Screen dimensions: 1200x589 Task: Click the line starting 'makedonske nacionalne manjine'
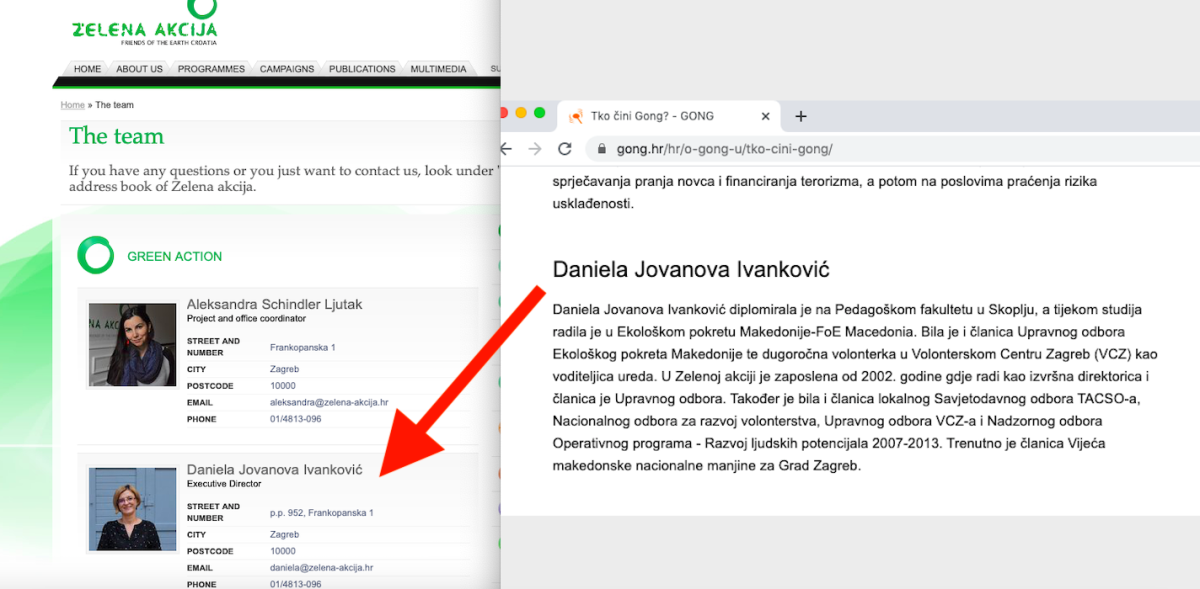(707, 466)
